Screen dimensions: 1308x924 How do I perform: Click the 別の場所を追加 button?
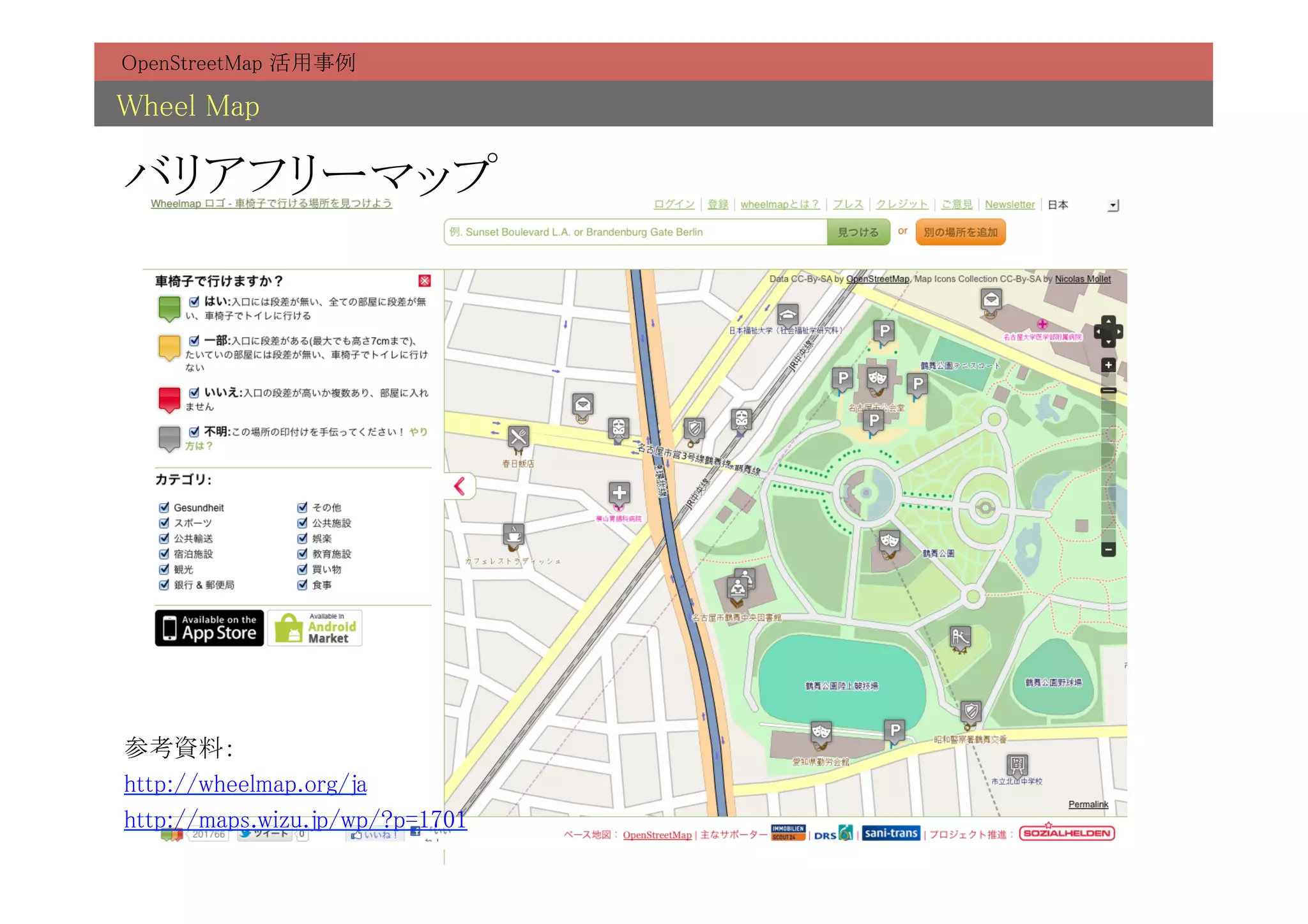[x=961, y=232]
